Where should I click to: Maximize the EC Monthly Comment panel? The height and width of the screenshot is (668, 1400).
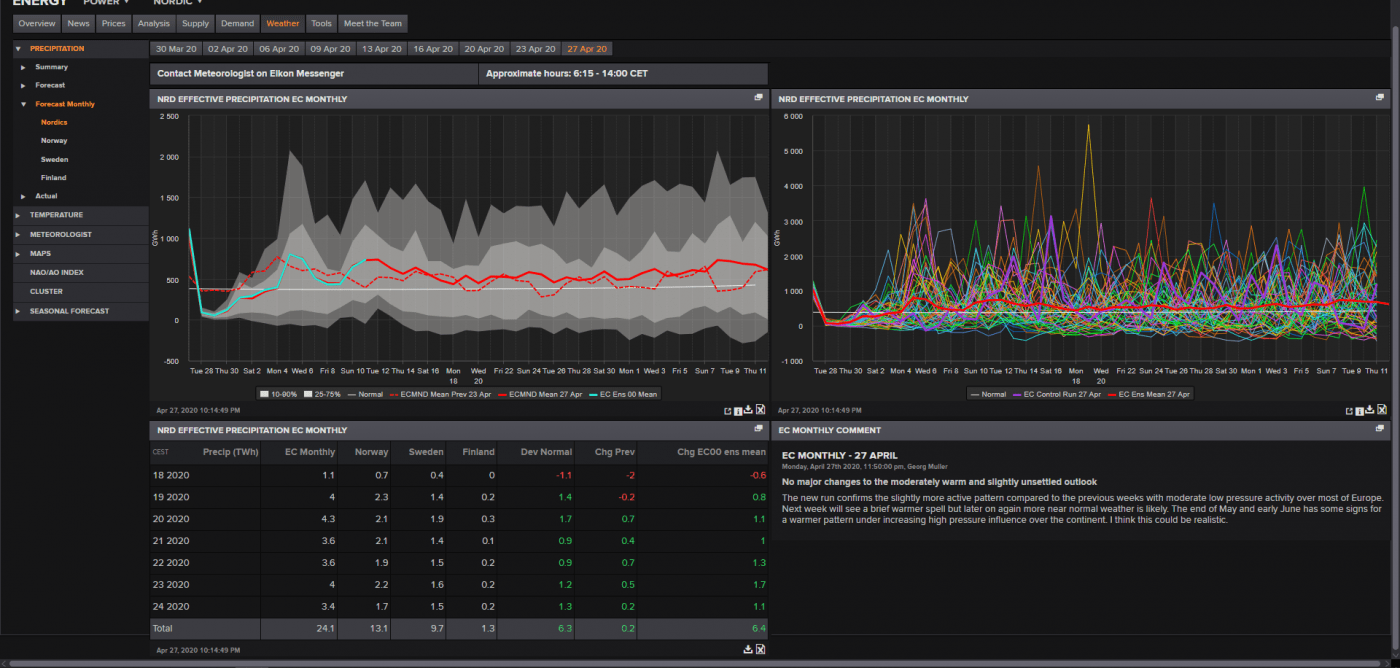pos(1380,429)
